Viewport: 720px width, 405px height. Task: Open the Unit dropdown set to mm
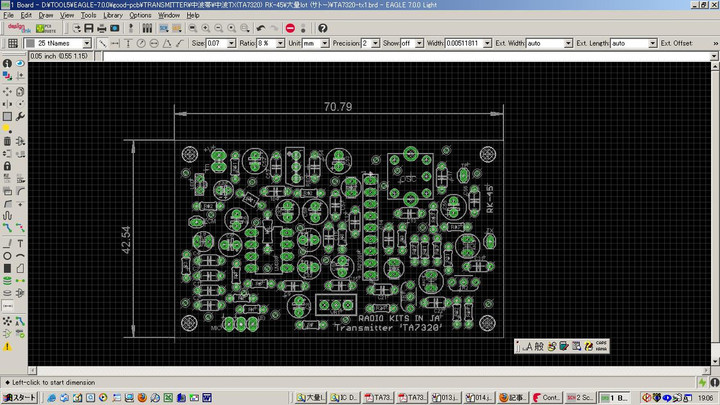324,44
